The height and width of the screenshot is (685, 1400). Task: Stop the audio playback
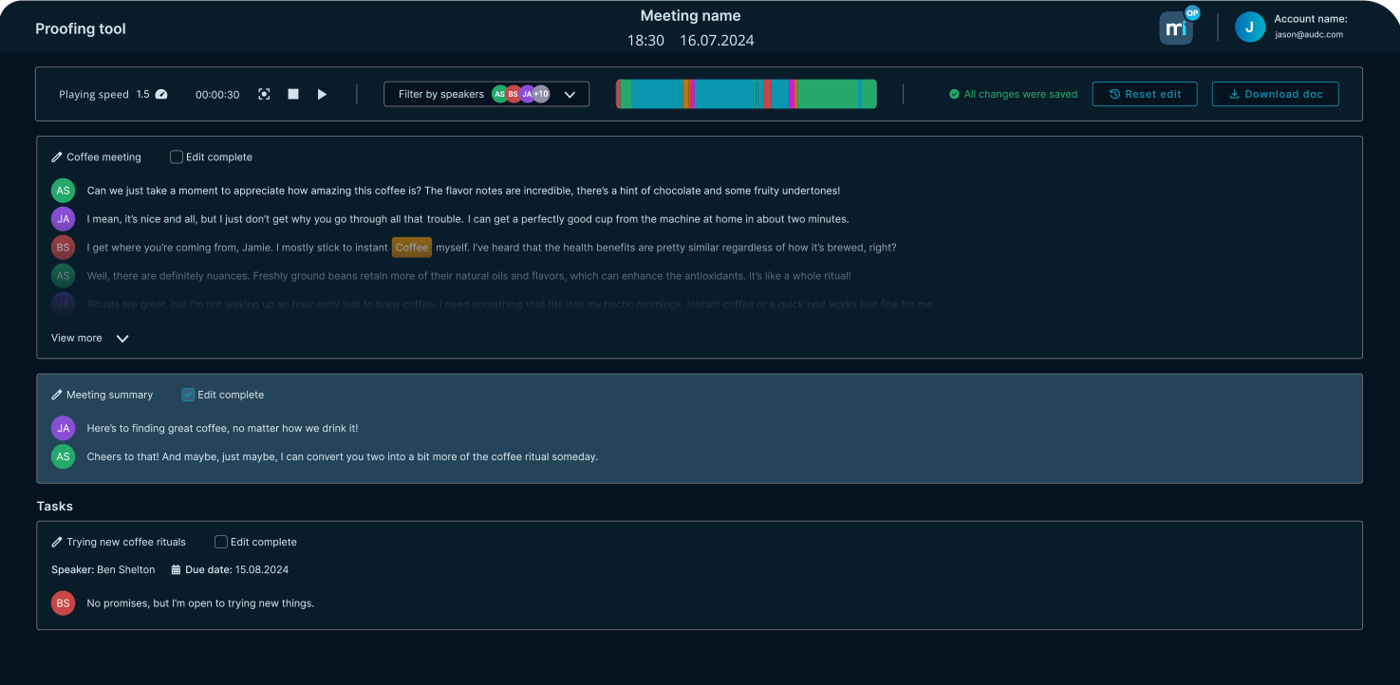pos(293,94)
